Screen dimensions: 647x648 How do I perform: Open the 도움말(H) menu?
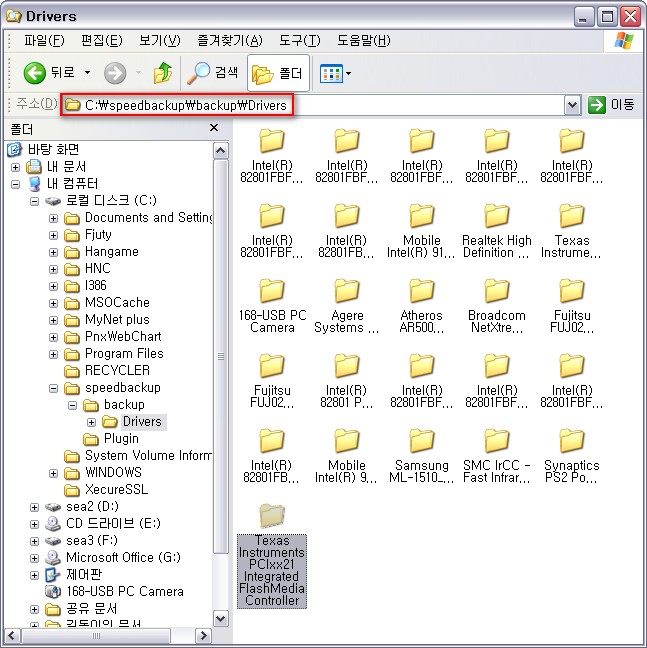(364, 40)
